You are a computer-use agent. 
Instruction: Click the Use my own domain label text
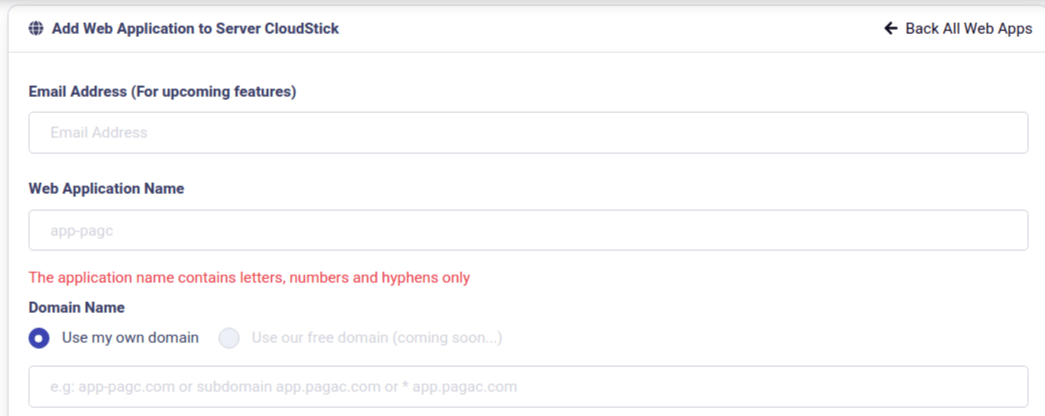pyautogui.click(x=130, y=338)
